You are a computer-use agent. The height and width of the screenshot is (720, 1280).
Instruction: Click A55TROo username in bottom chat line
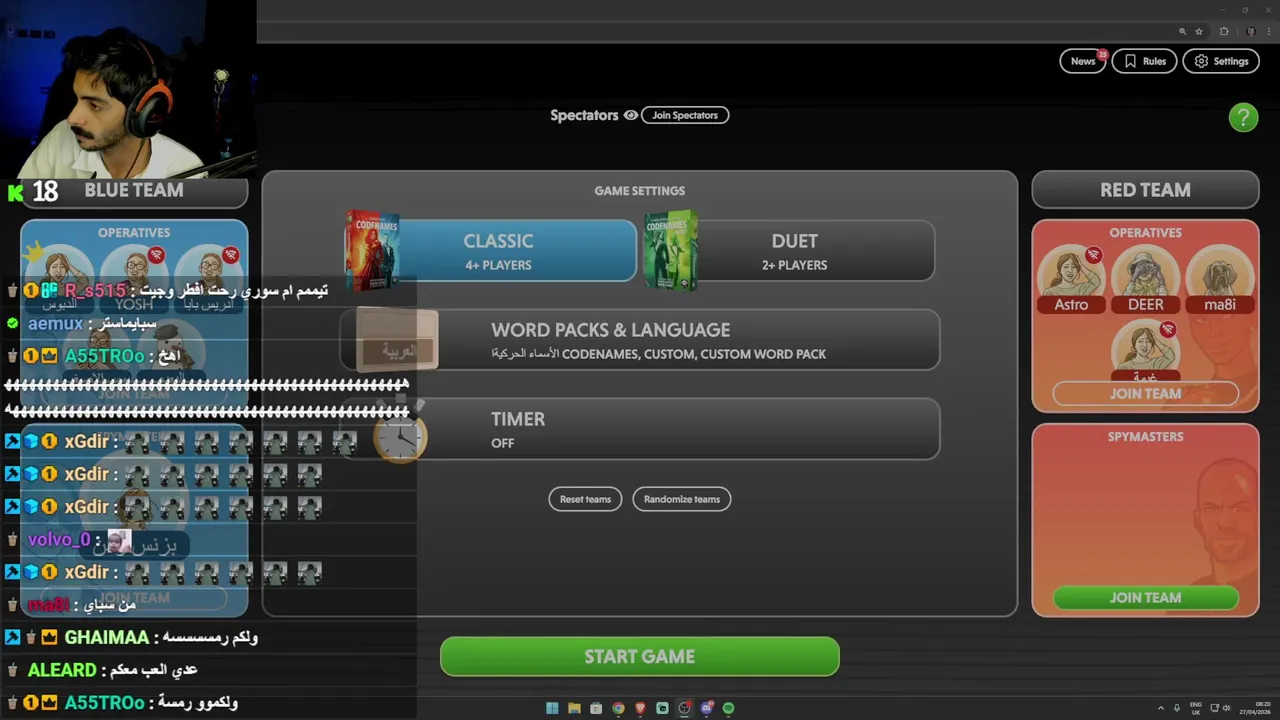tap(104, 703)
